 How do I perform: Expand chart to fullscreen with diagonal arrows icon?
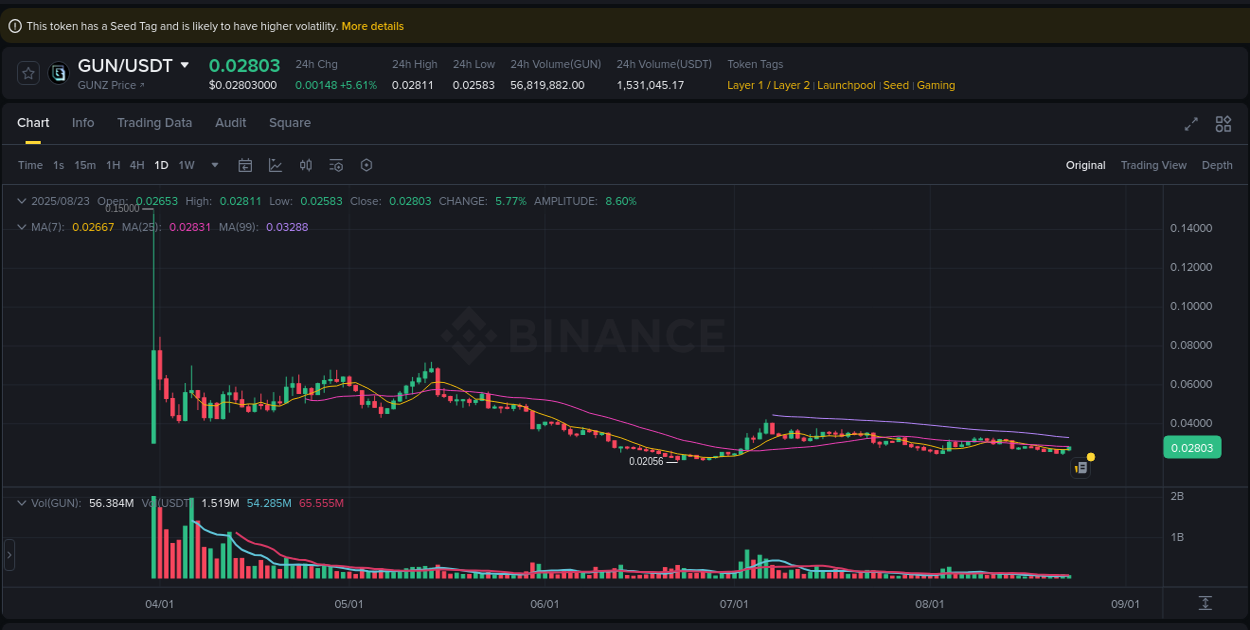1190,124
